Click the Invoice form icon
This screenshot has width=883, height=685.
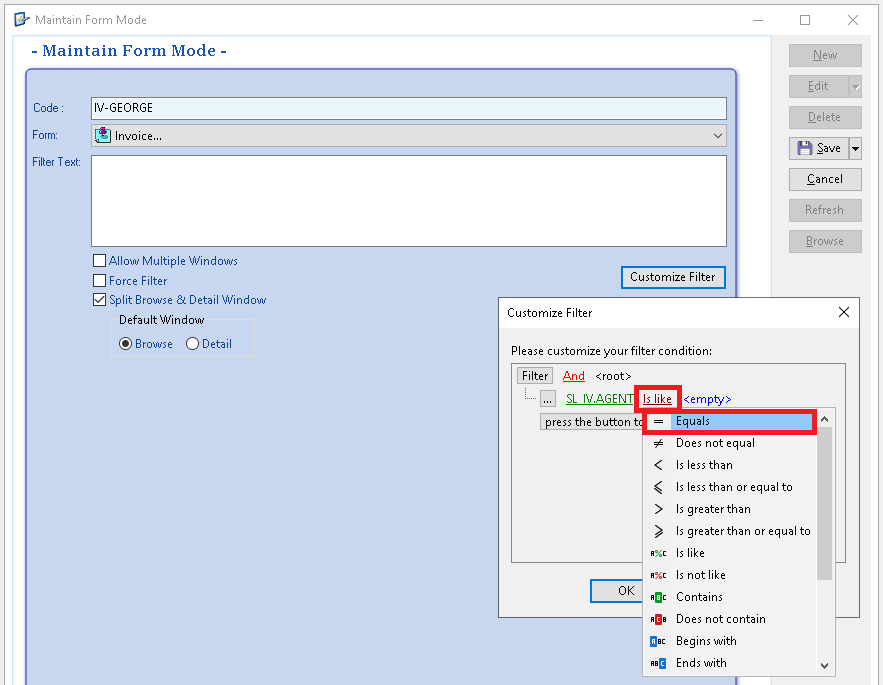pos(103,135)
